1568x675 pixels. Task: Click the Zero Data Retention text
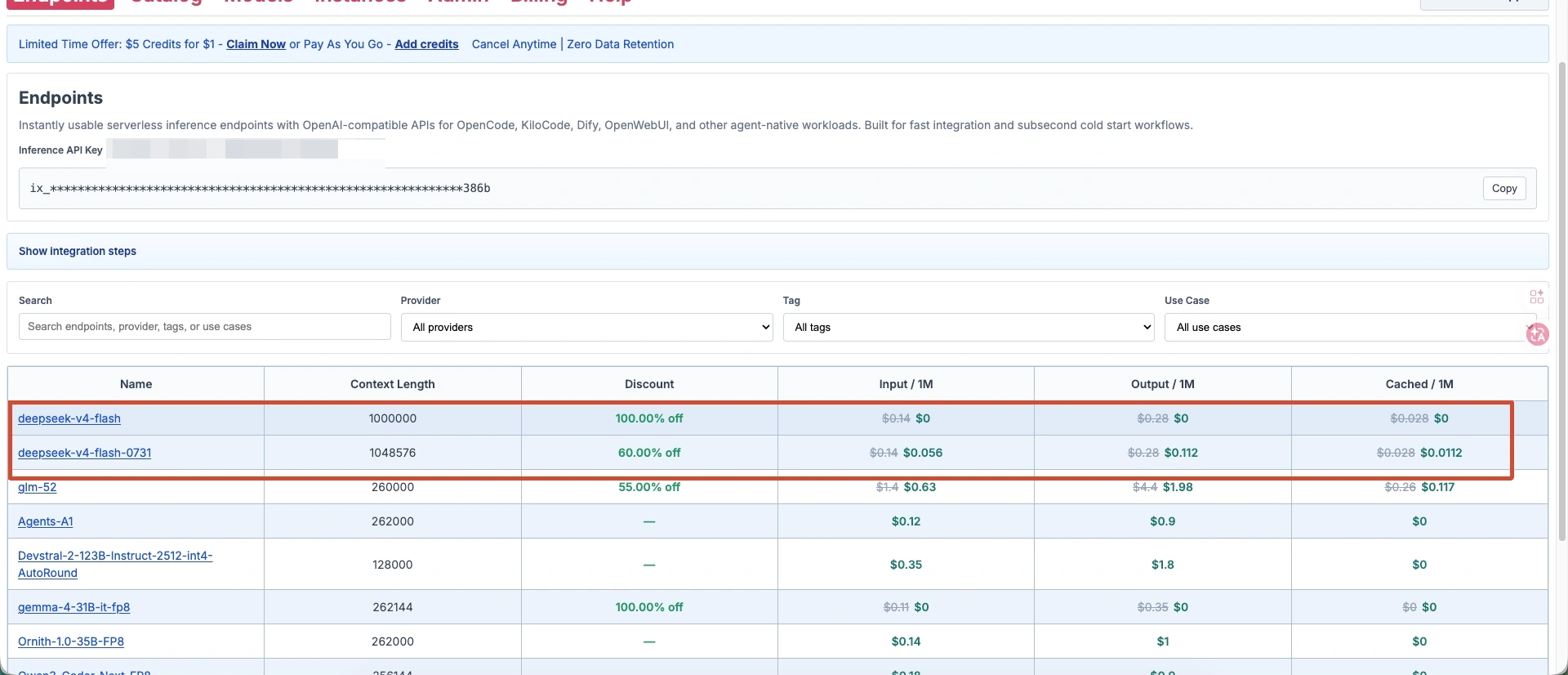click(x=621, y=44)
